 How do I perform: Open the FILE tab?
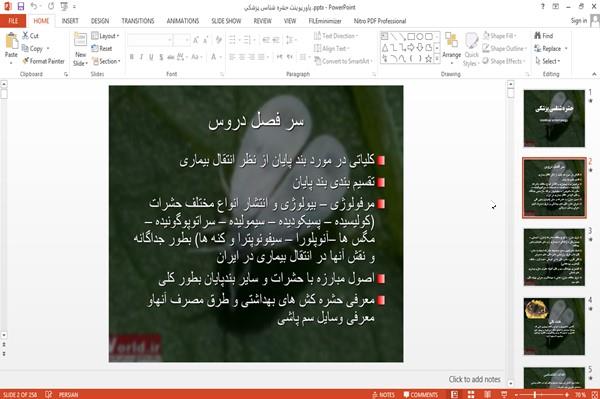click(13, 21)
